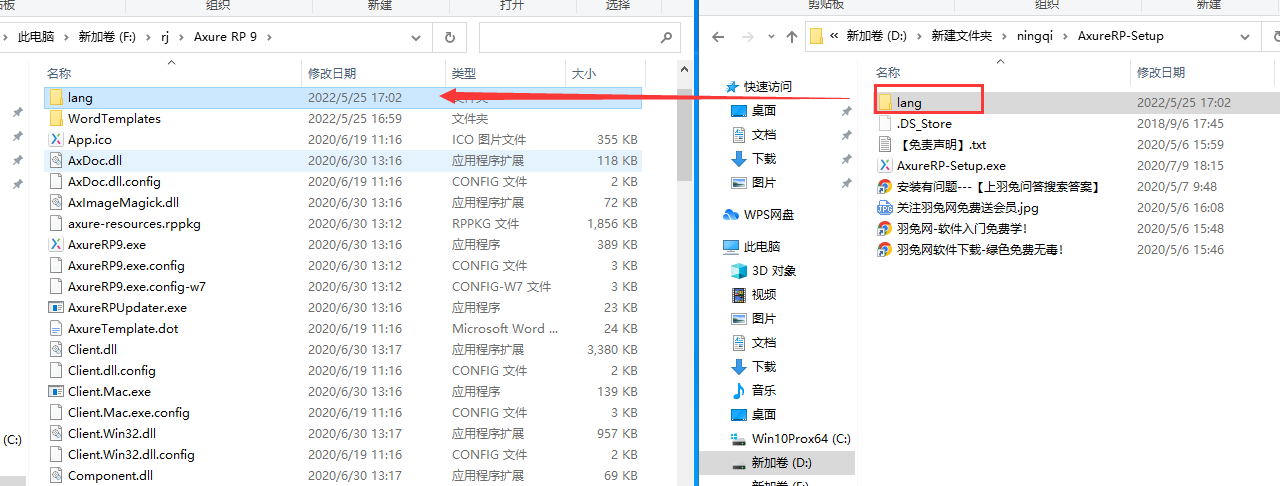The height and width of the screenshot is (486, 1280).
Task: Select the Client.dll.config file name
Action: pos(111,371)
